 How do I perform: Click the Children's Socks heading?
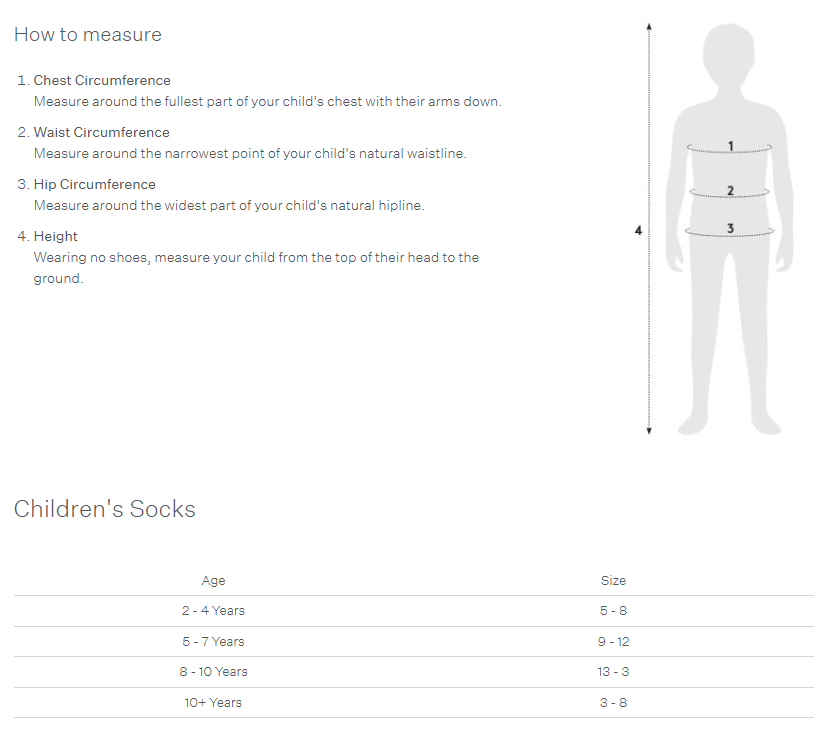(105, 509)
